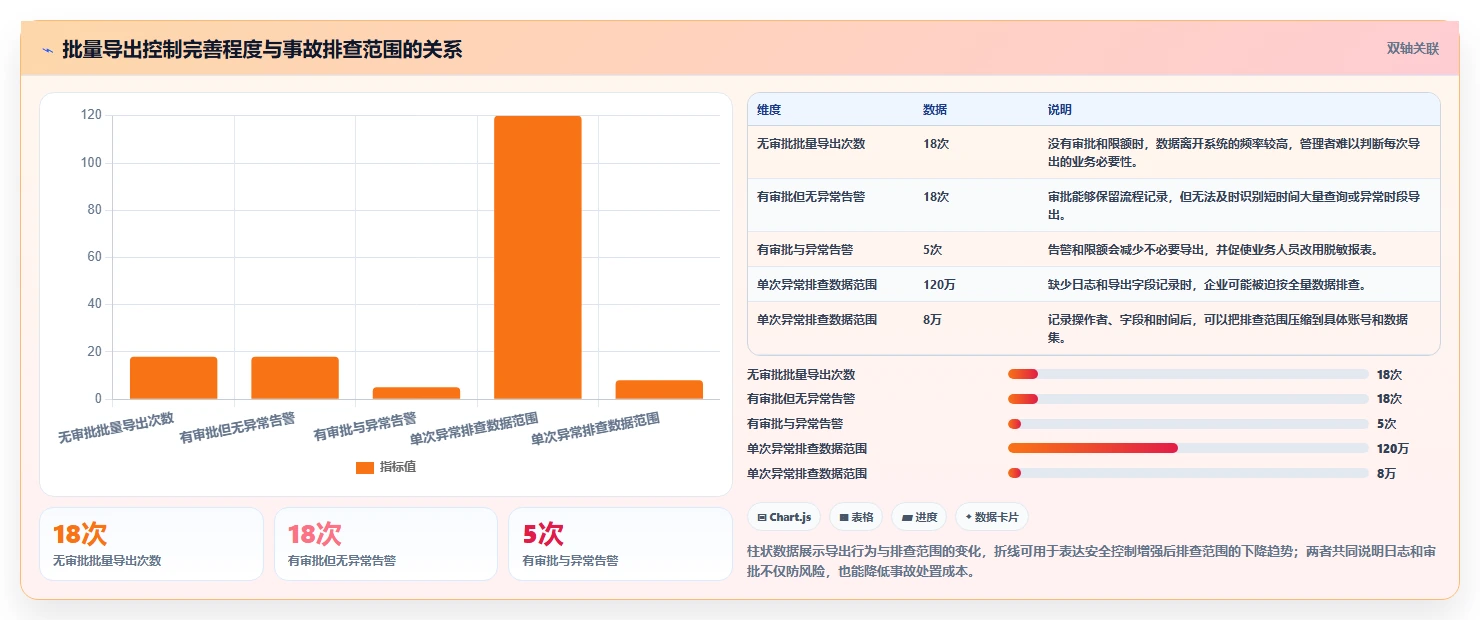Click the last chart bar valued 8
The height and width of the screenshot is (620, 1480).
pos(659,390)
